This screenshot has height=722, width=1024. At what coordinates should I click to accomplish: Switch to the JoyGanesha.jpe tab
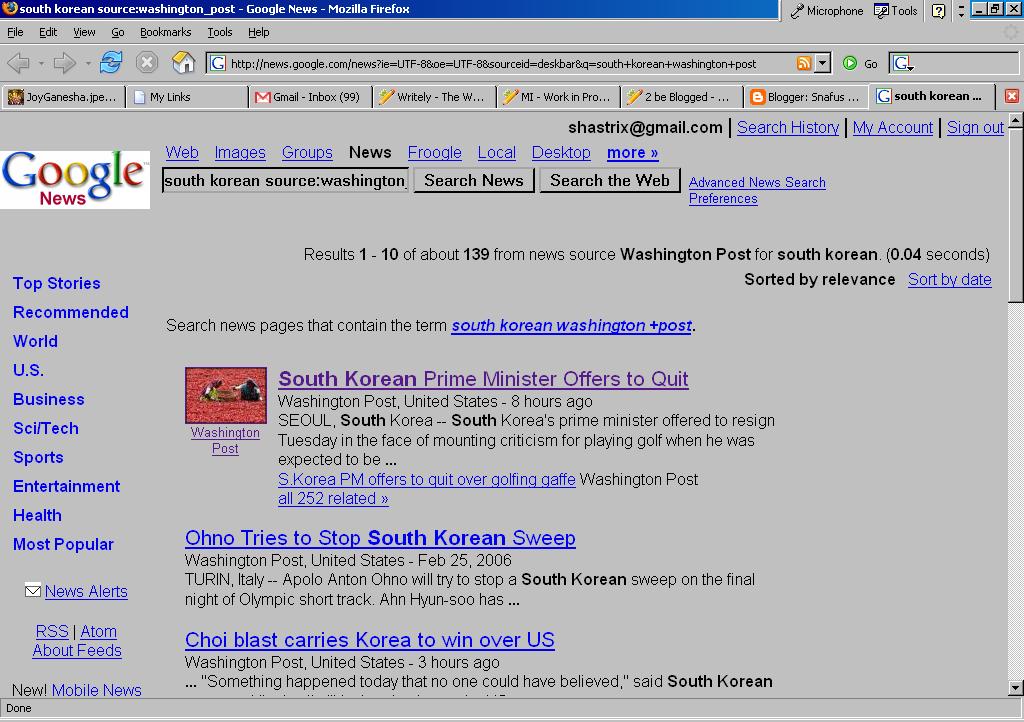(63, 97)
